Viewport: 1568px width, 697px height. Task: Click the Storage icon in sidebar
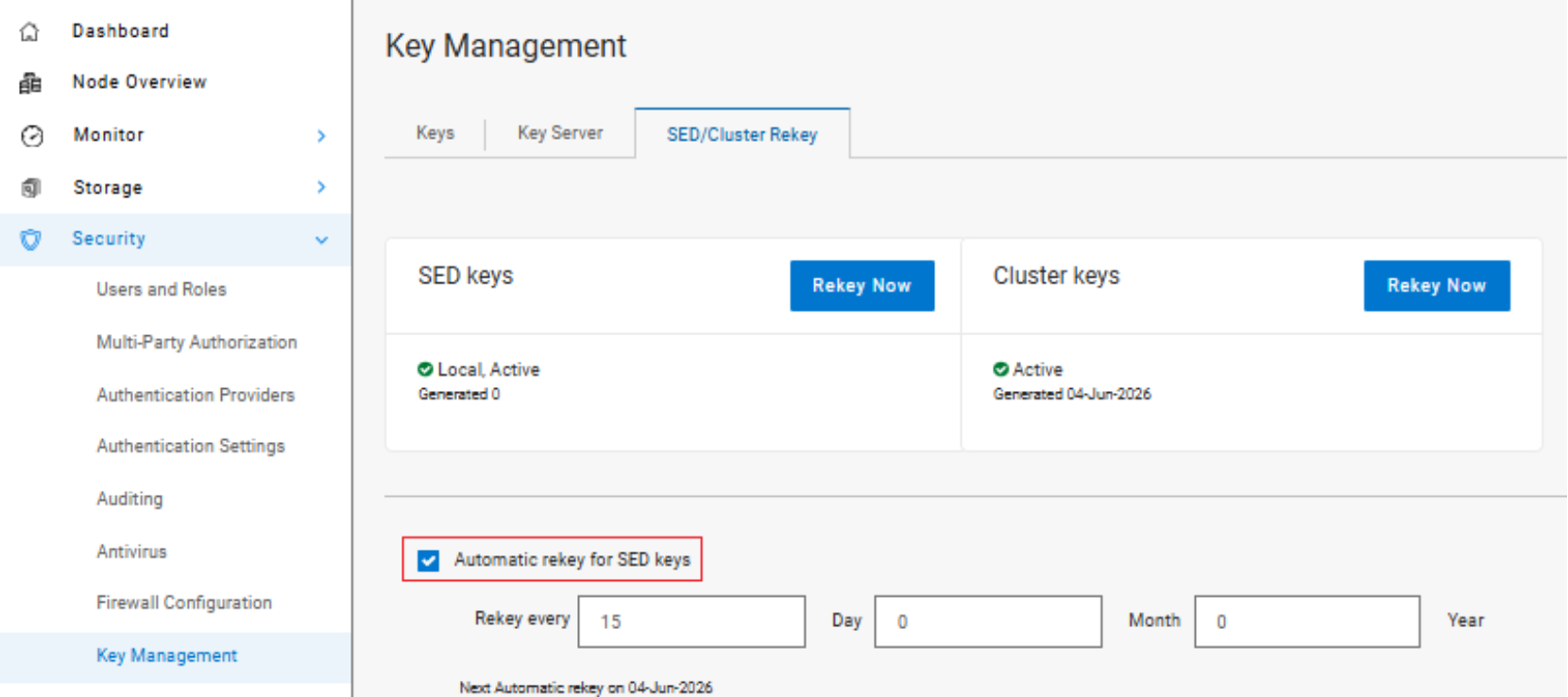point(31,188)
